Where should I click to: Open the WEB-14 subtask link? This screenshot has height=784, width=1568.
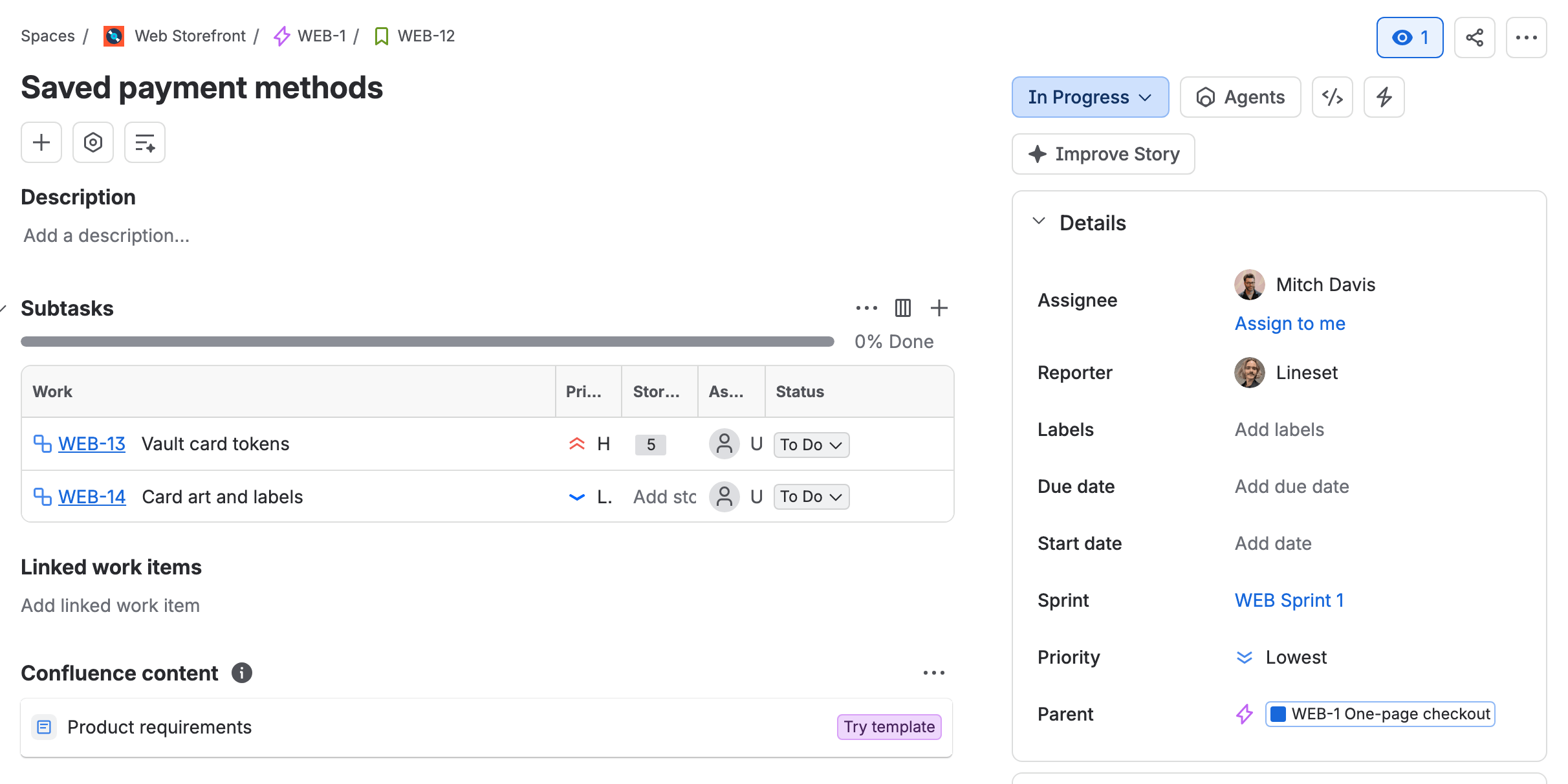tap(92, 497)
